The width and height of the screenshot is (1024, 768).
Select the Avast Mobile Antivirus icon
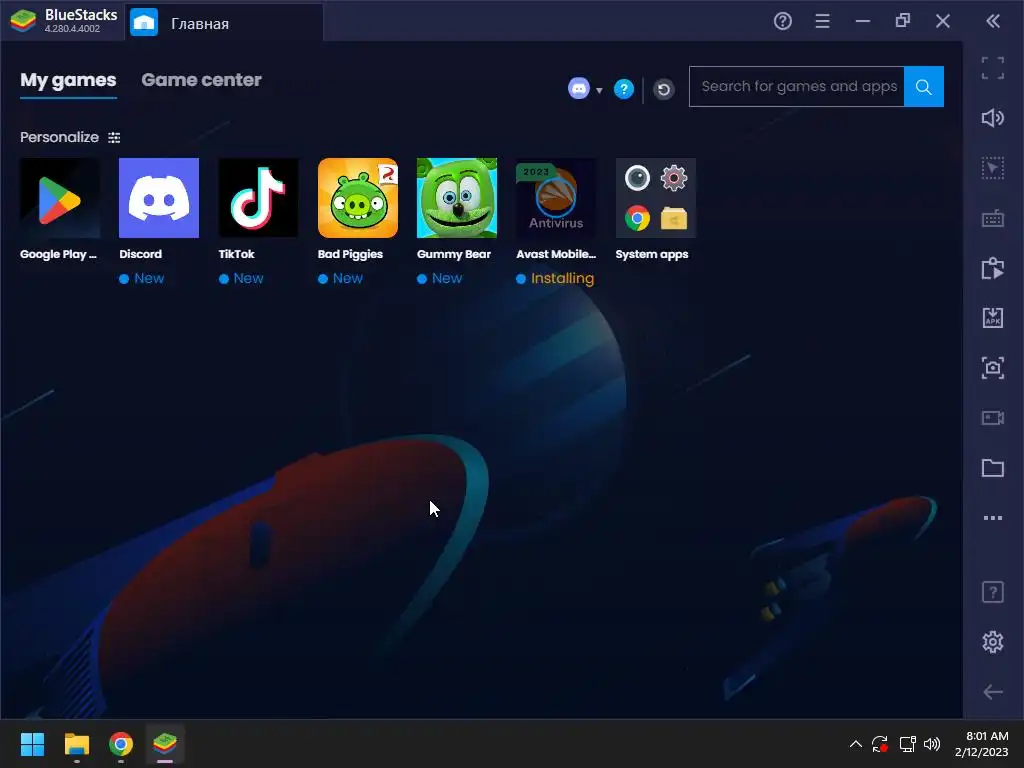click(x=556, y=198)
